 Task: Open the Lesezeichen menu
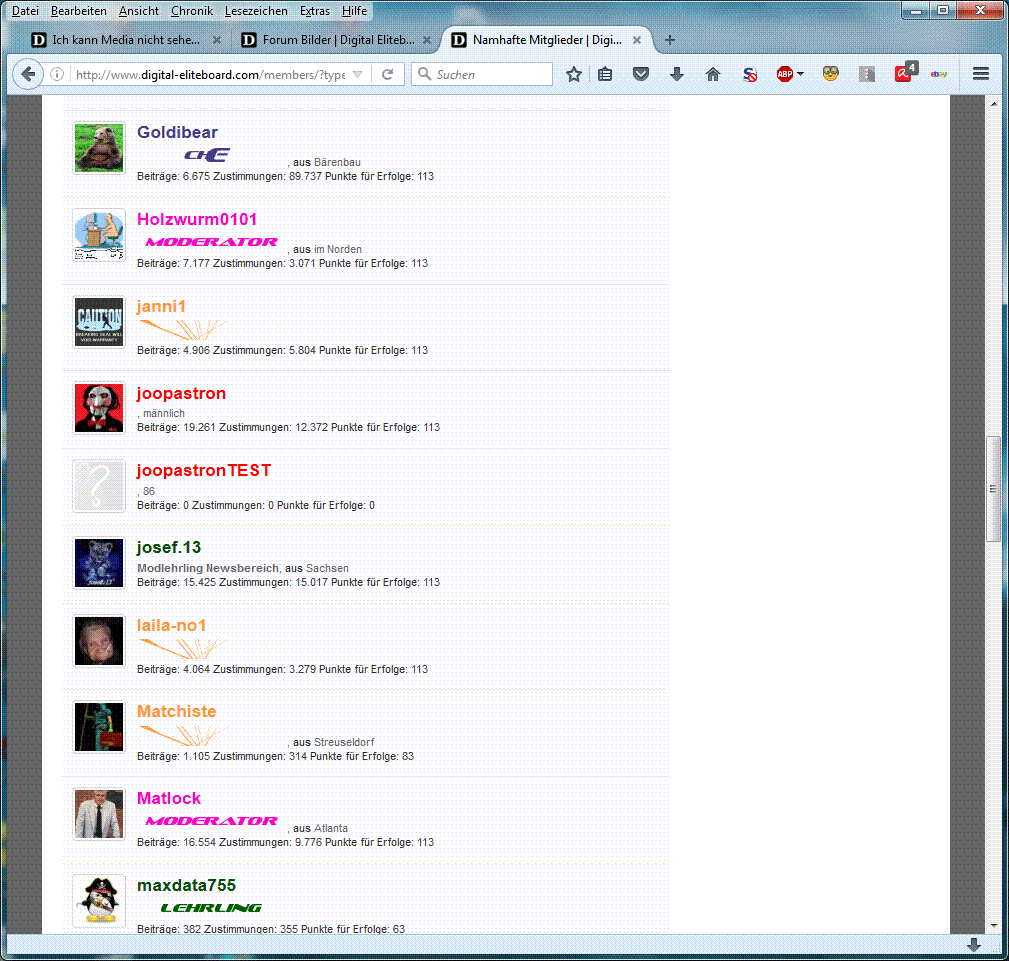point(256,11)
